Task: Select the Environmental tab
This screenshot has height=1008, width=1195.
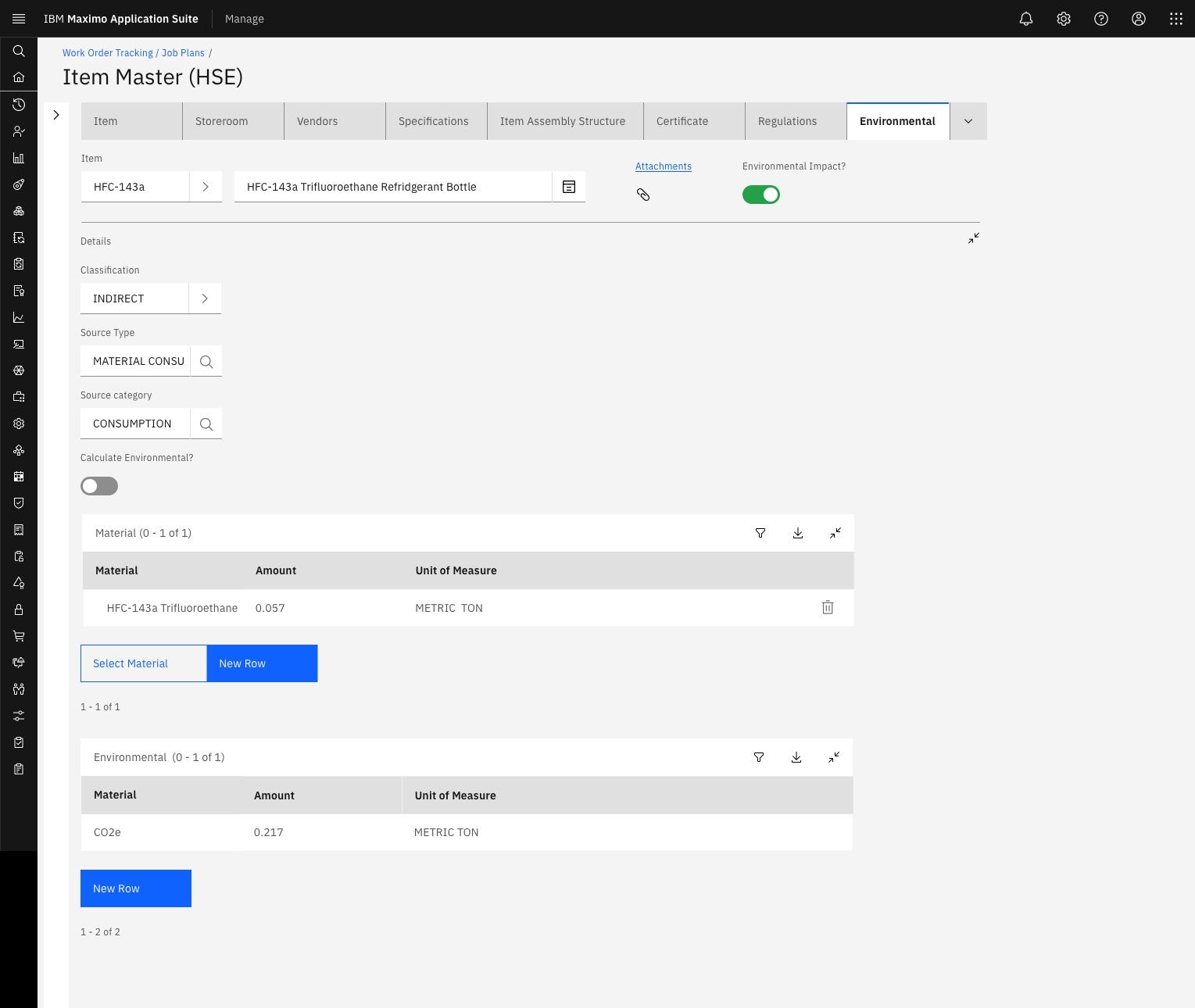Action: coord(898,121)
